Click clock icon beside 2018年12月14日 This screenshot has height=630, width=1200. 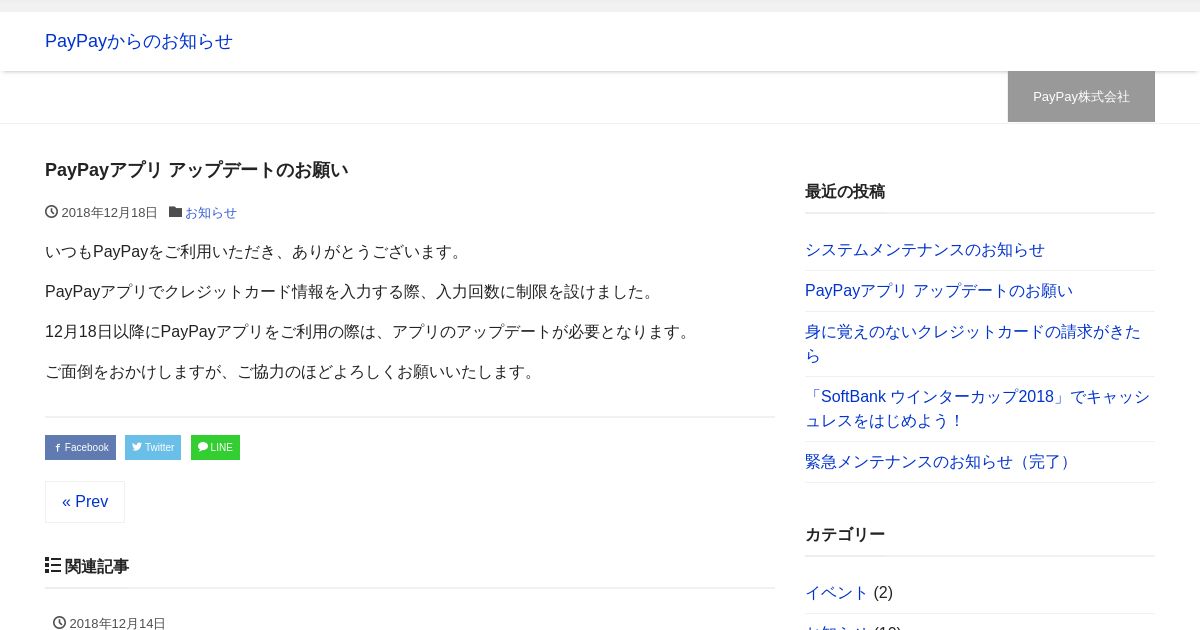[59, 623]
